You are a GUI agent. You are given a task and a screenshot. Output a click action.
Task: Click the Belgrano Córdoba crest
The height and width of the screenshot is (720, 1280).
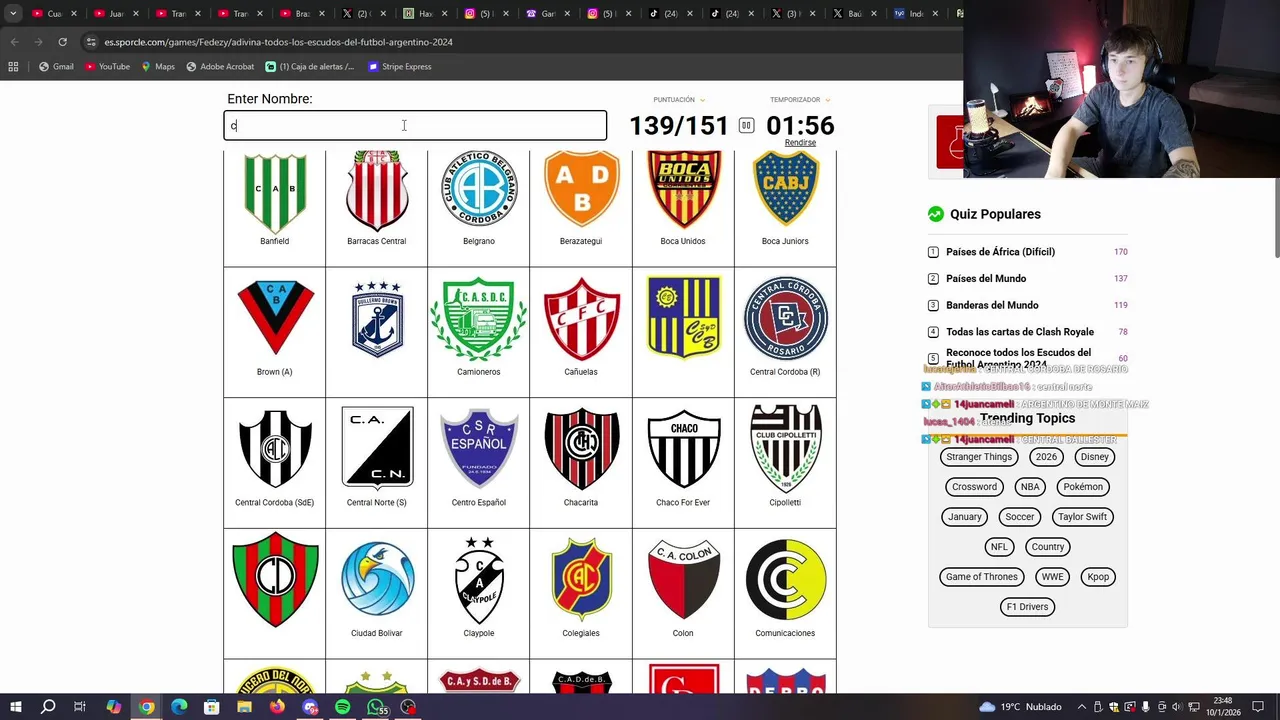479,190
